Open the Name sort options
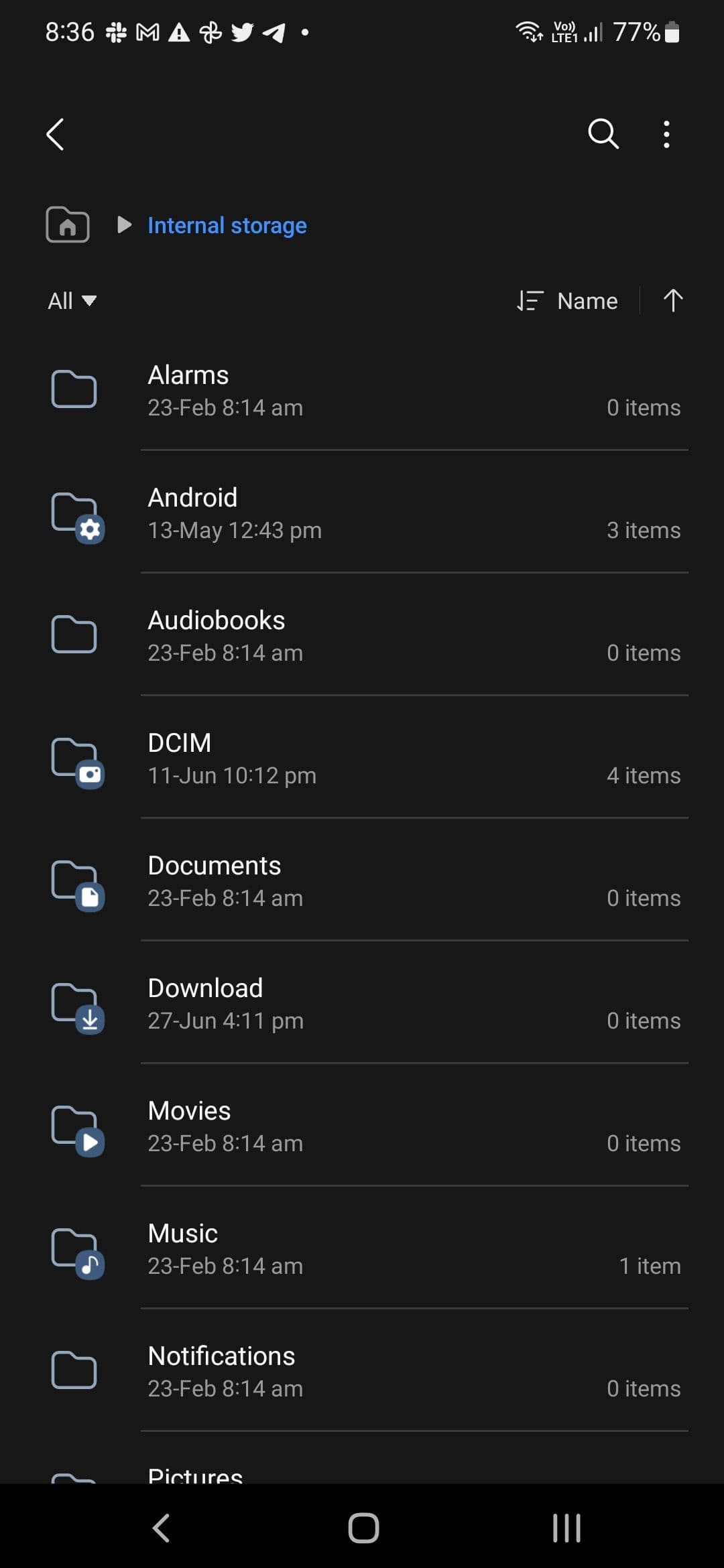The image size is (724, 1568). click(x=567, y=301)
